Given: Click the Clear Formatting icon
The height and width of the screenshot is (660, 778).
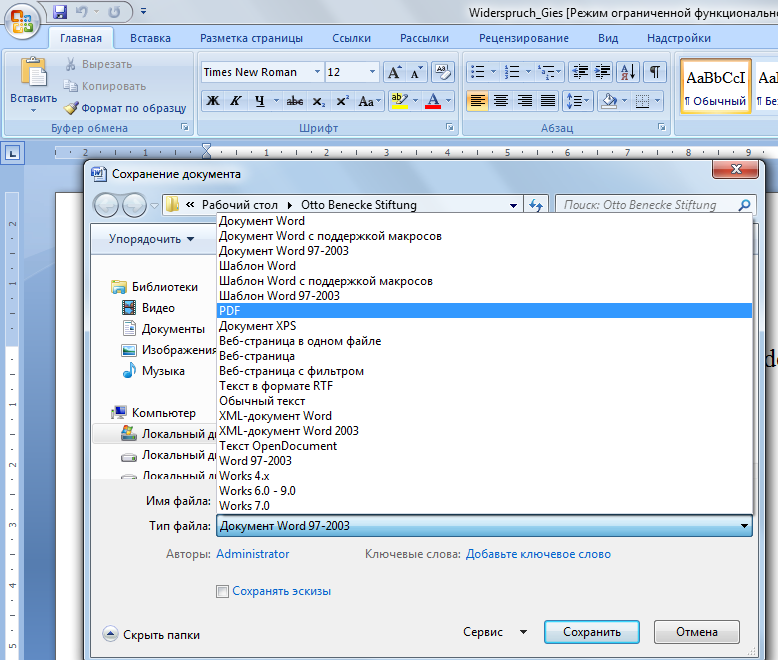Looking at the screenshot, I should click(443, 72).
